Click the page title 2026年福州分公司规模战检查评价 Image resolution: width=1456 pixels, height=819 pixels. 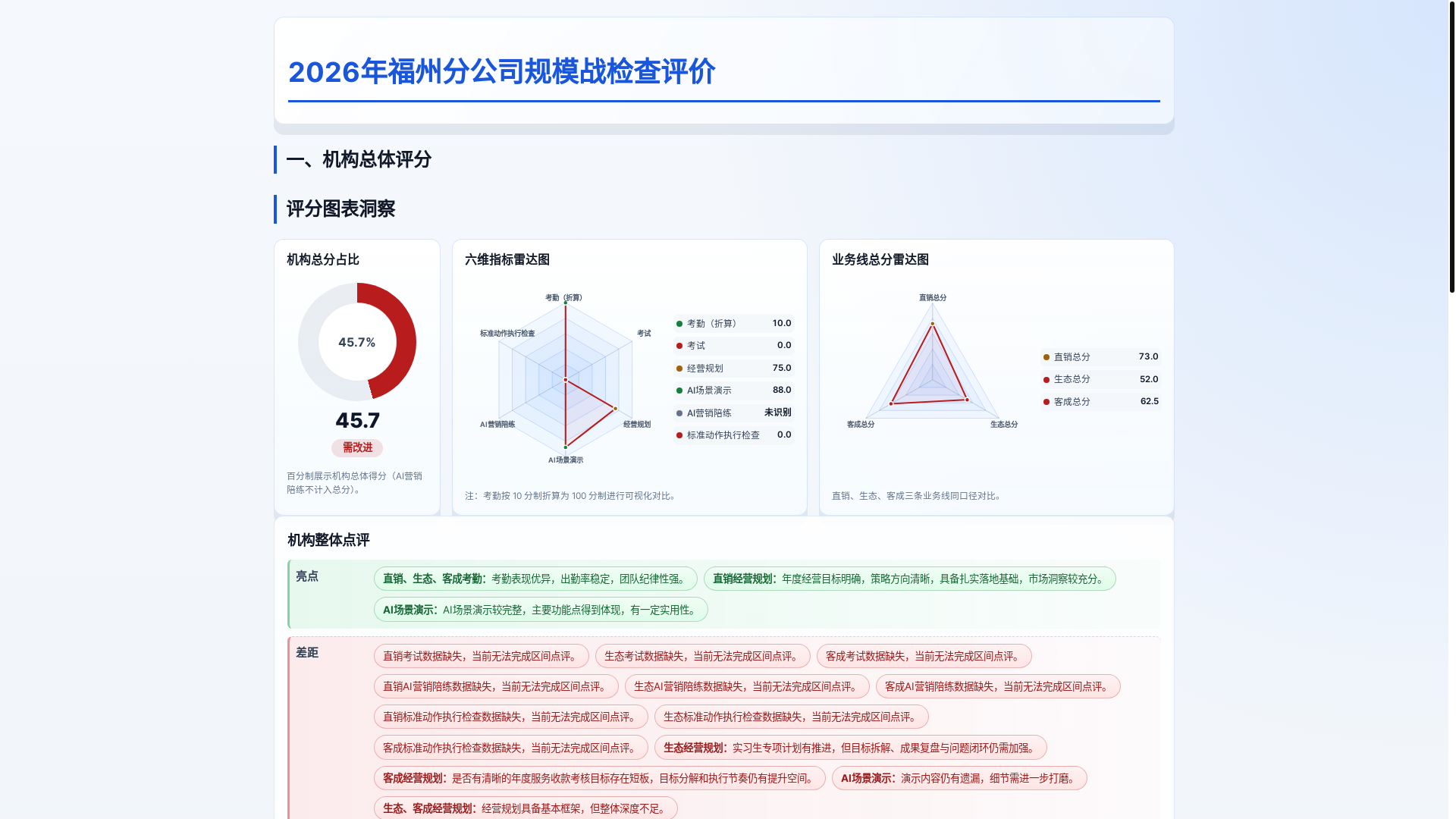pos(502,72)
